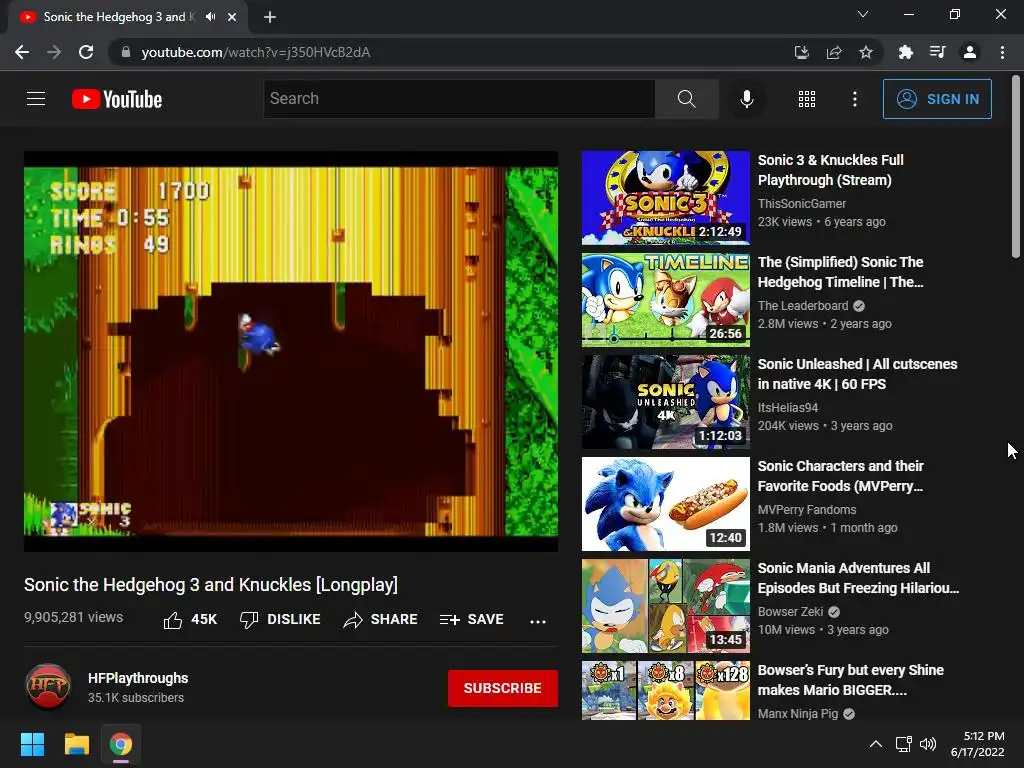The height and width of the screenshot is (768, 1024).
Task: Open ItsHelias94 channel link
Action: pos(788,408)
